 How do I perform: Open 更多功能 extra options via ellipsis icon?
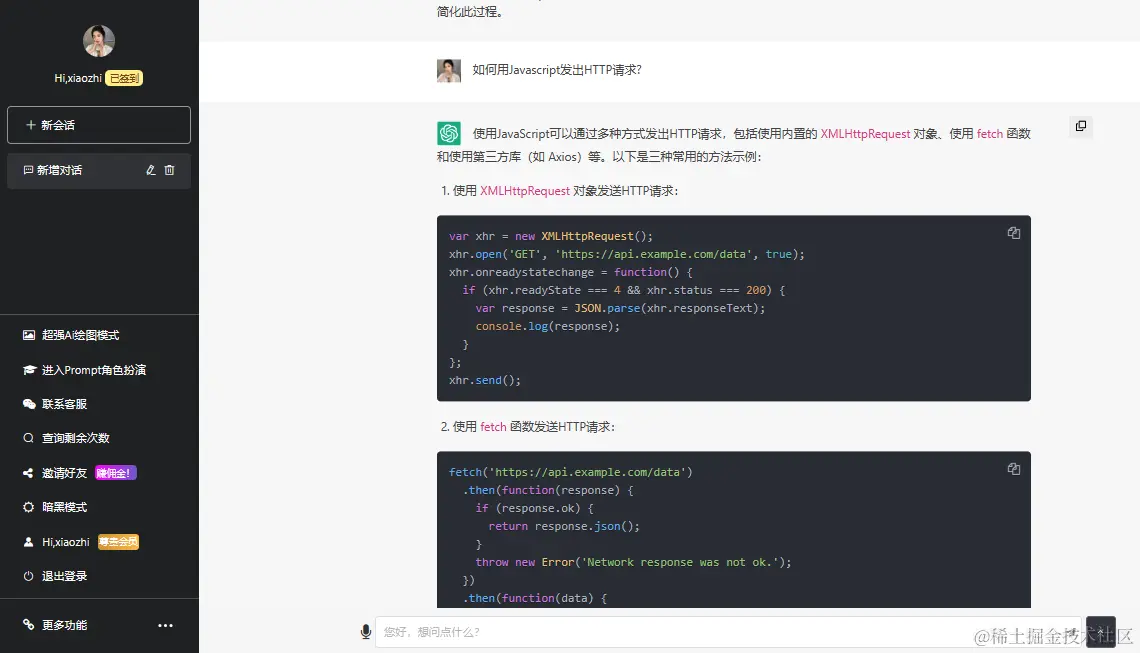164,625
